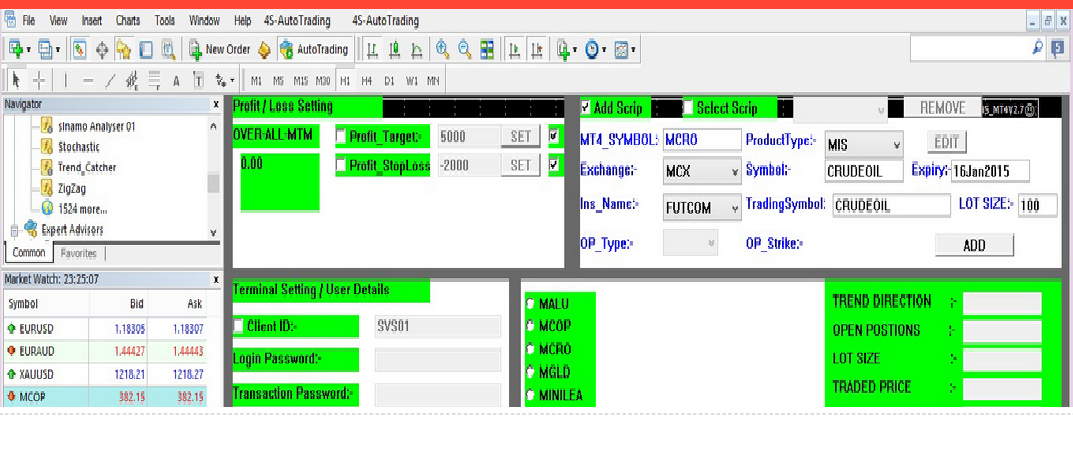Click the Zoom In magnifier icon
The height and width of the screenshot is (454, 1073).
[443, 49]
